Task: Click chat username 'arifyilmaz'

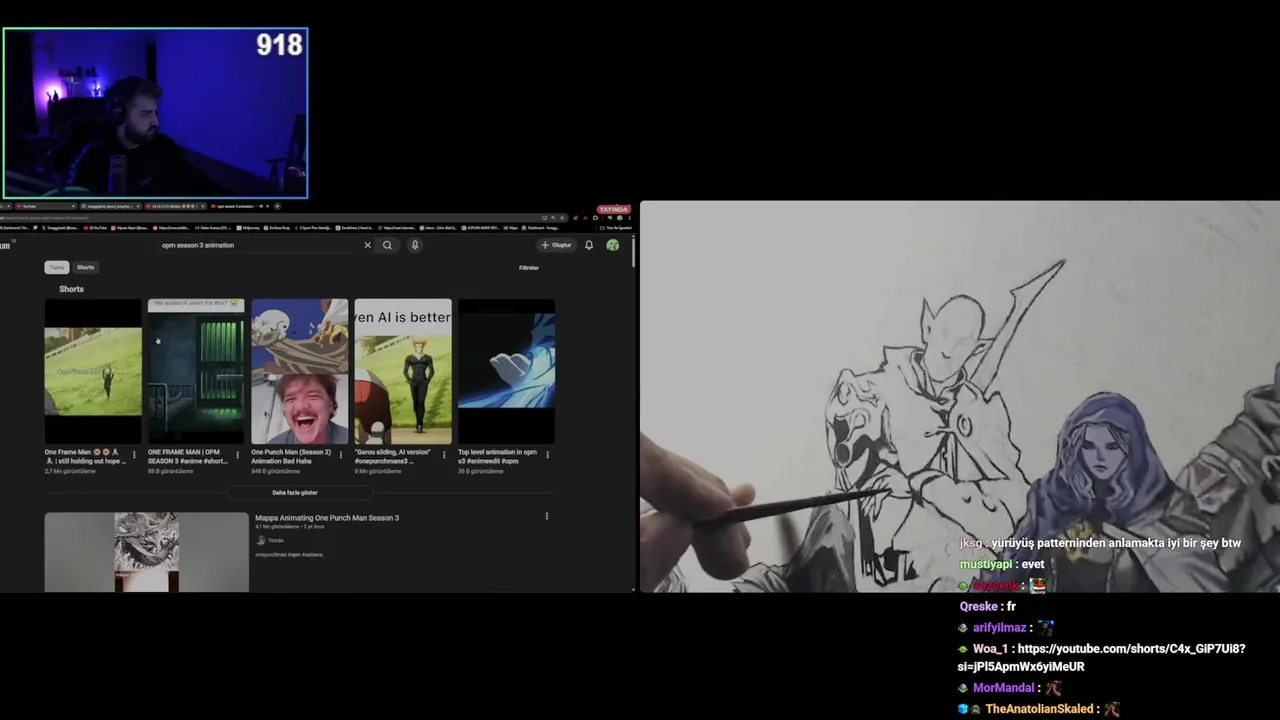Action: [x=999, y=628]
